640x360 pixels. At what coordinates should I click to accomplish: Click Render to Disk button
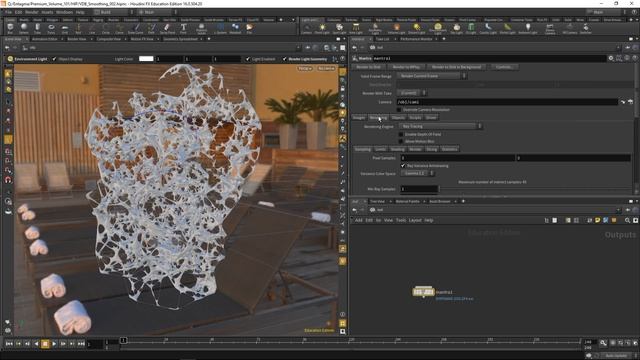368,67
